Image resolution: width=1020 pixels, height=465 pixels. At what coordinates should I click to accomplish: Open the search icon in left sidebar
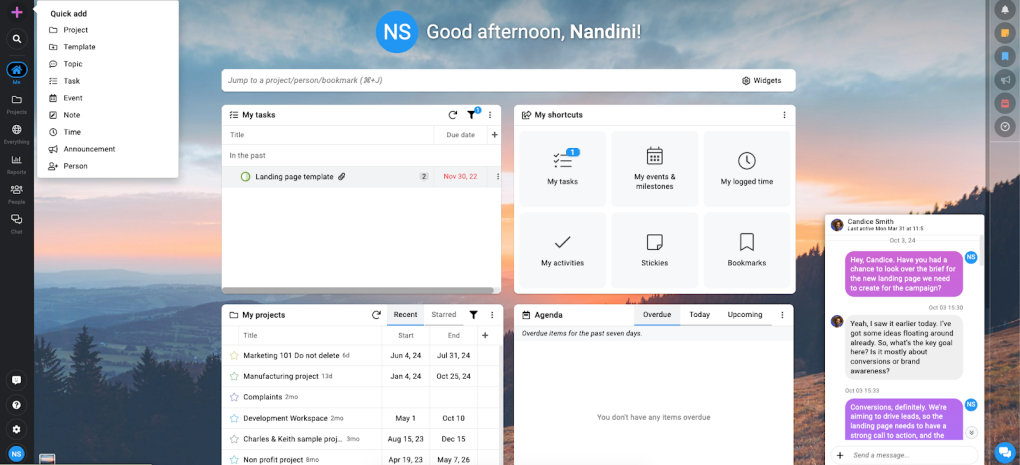click(17, 39)
